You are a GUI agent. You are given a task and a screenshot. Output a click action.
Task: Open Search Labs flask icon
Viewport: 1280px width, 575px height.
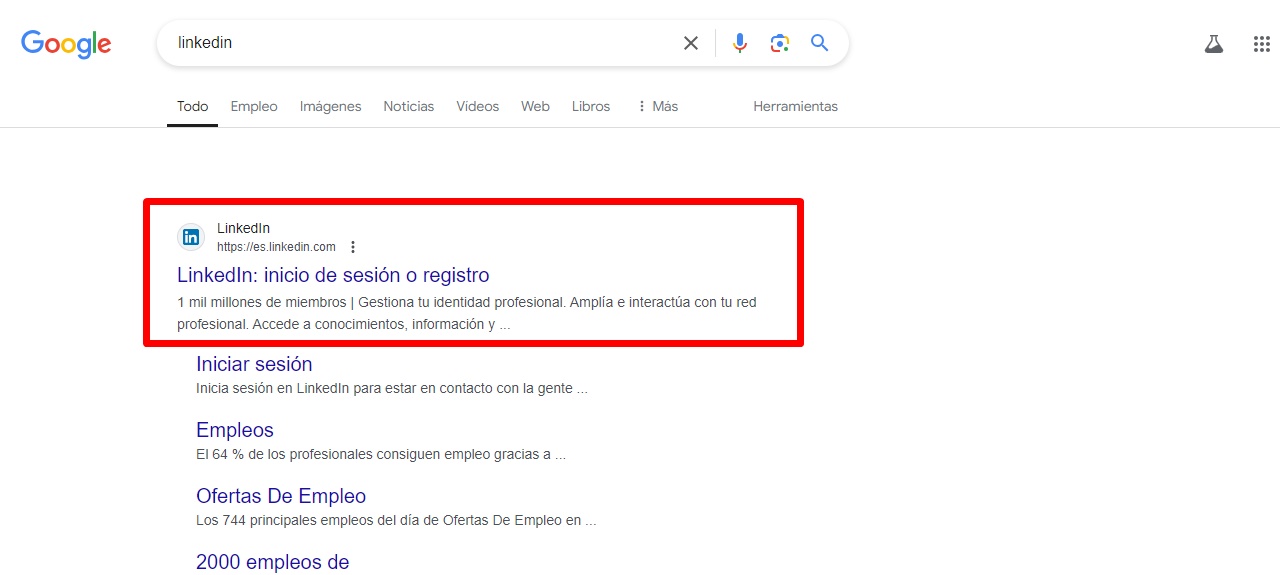(1214, 44)
